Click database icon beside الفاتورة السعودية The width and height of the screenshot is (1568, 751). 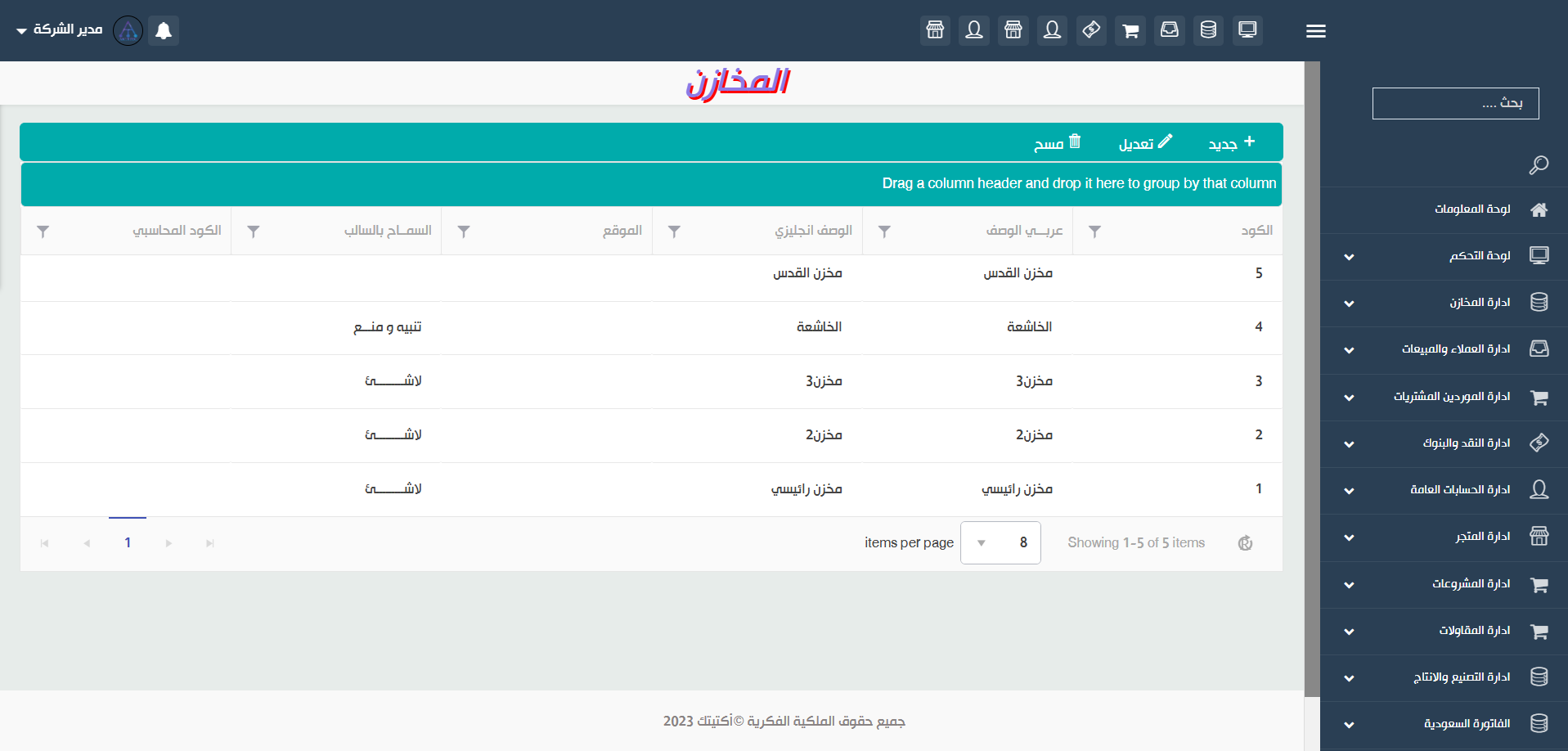coord(1539,723)
